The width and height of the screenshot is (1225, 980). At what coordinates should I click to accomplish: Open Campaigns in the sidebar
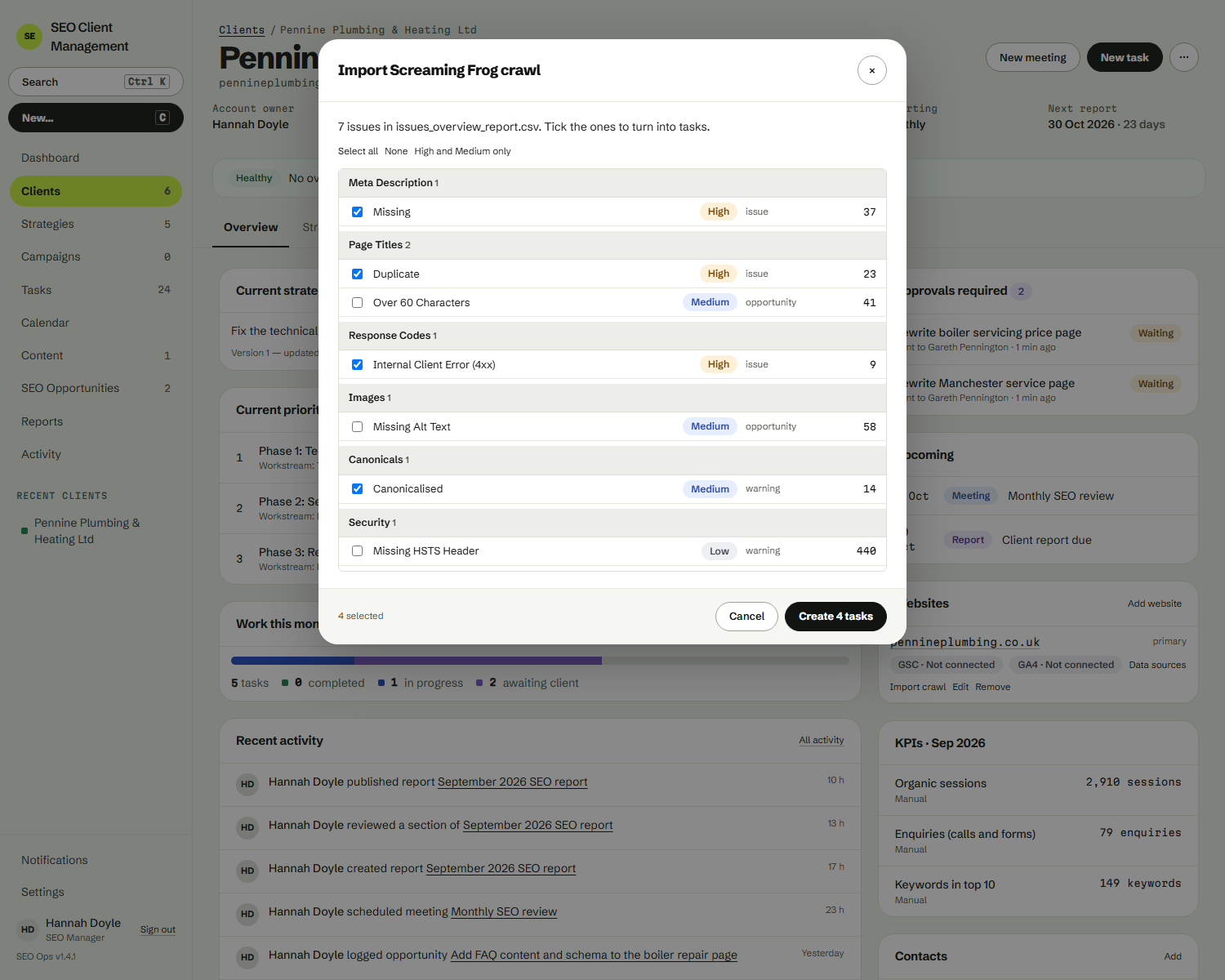(x=96, y=256)
